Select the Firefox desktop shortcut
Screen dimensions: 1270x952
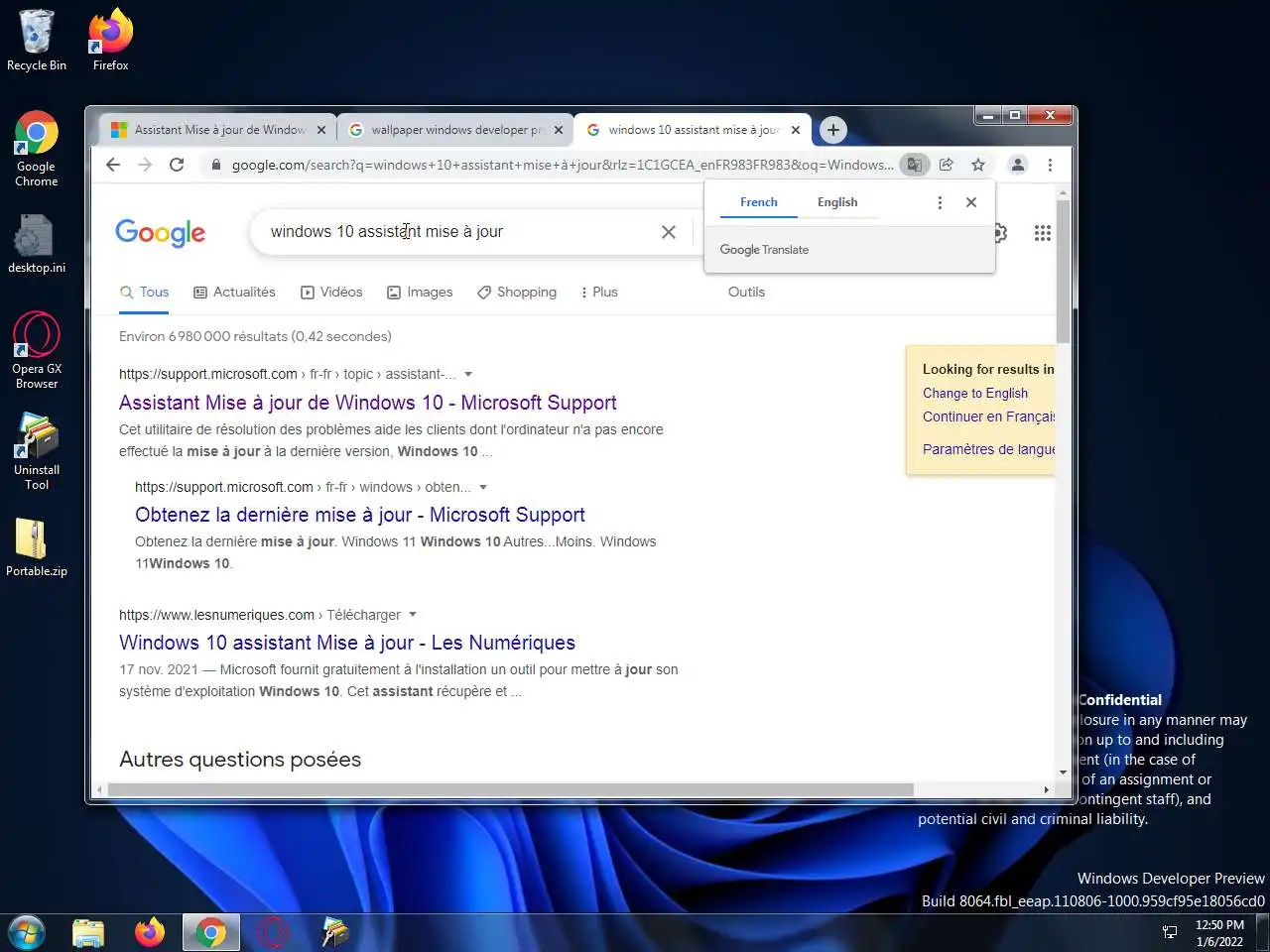tap(110, 42)
